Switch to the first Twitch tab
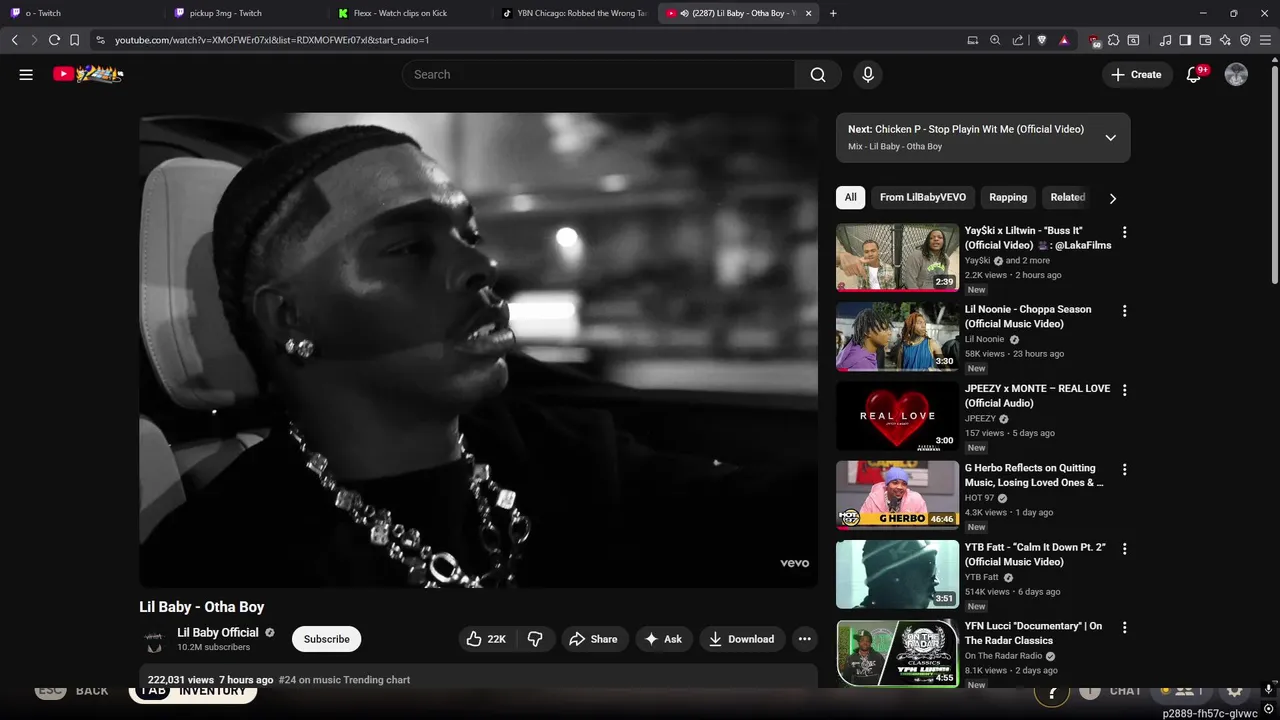The width and height of the screenshot is (1280, 720). pyautogui.click(x=80, y=13)
